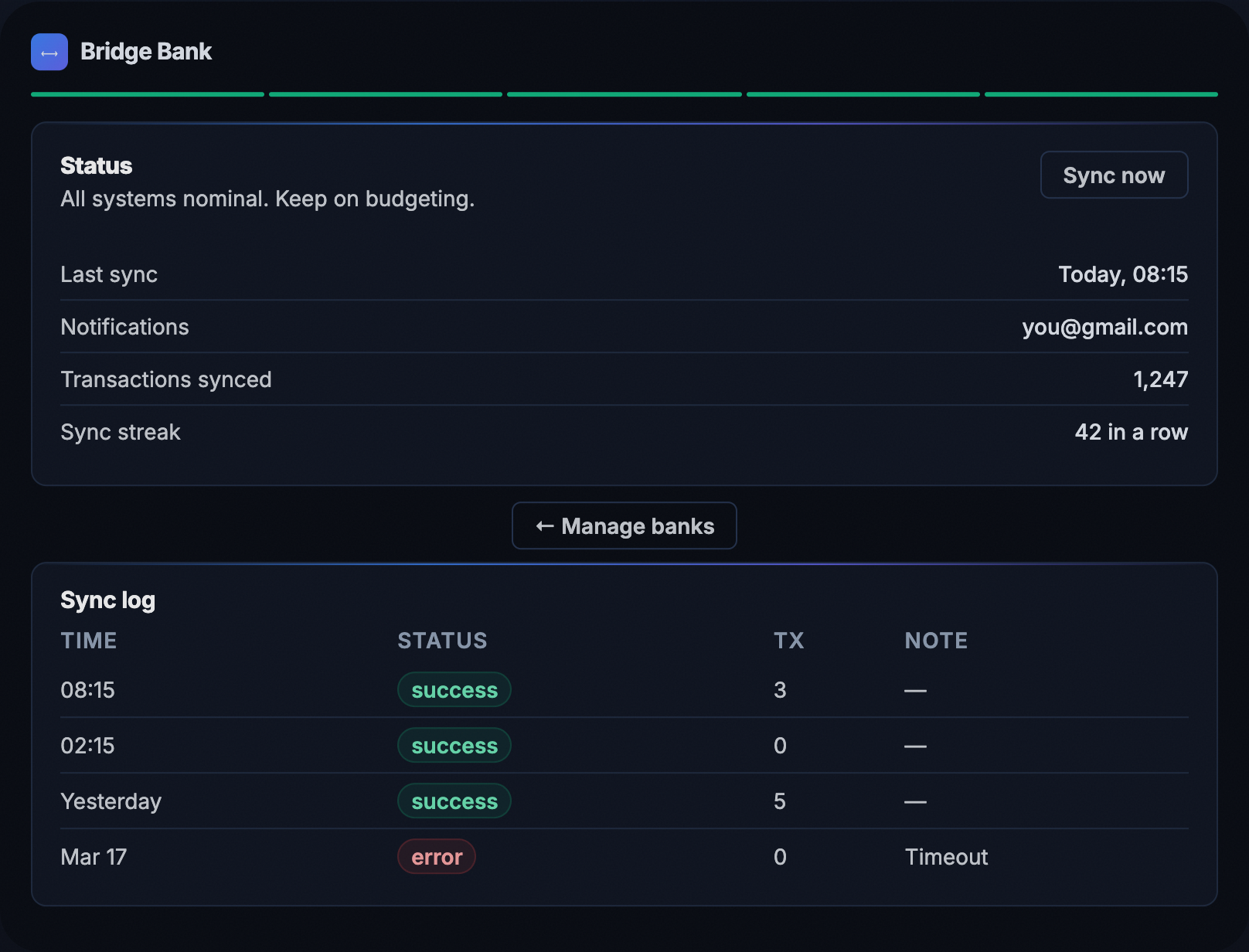
Task: Click the first green streak bar
Action: pos(146,93)
